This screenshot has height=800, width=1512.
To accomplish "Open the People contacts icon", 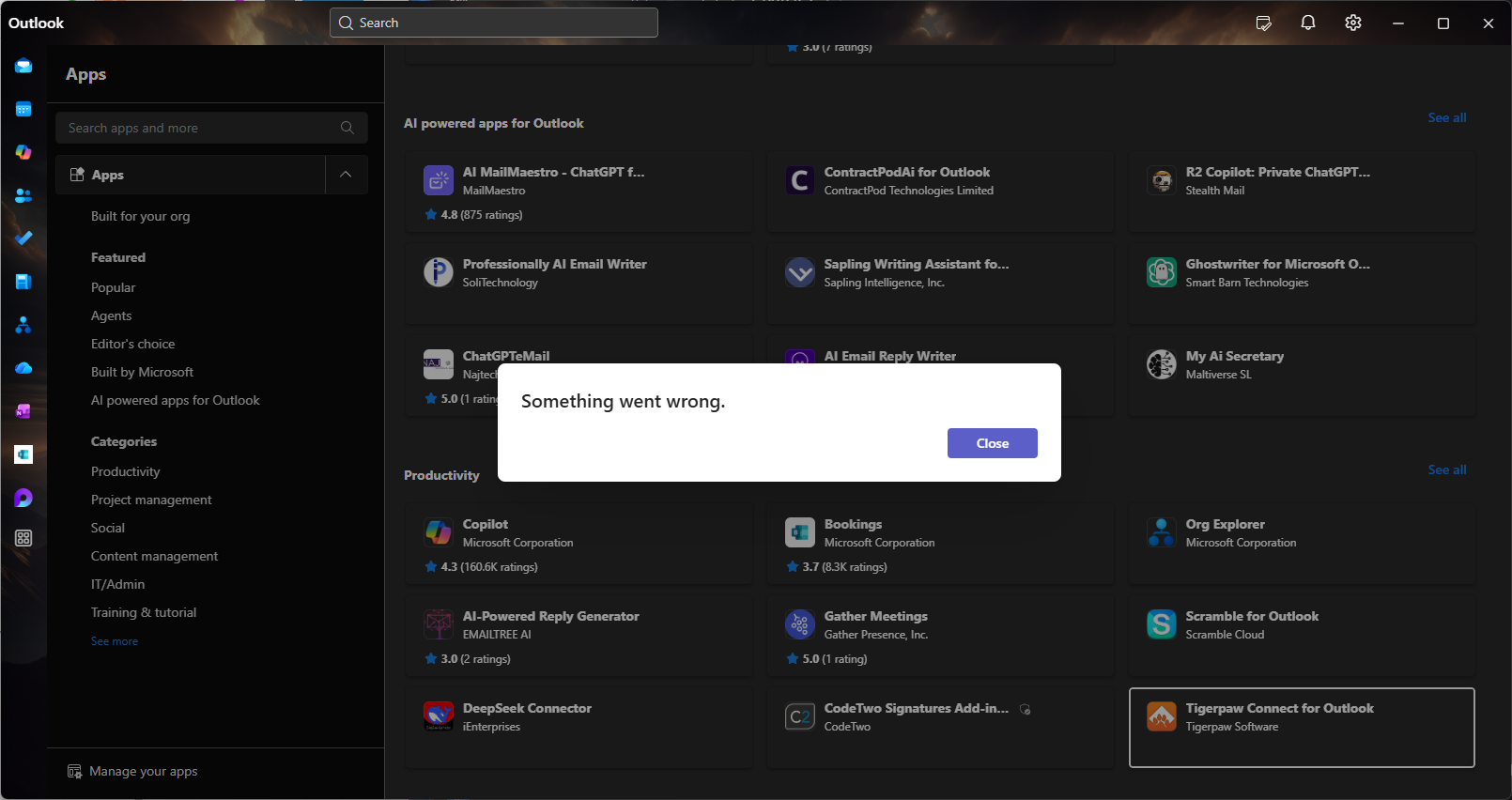I will click(x=23, y=195).
